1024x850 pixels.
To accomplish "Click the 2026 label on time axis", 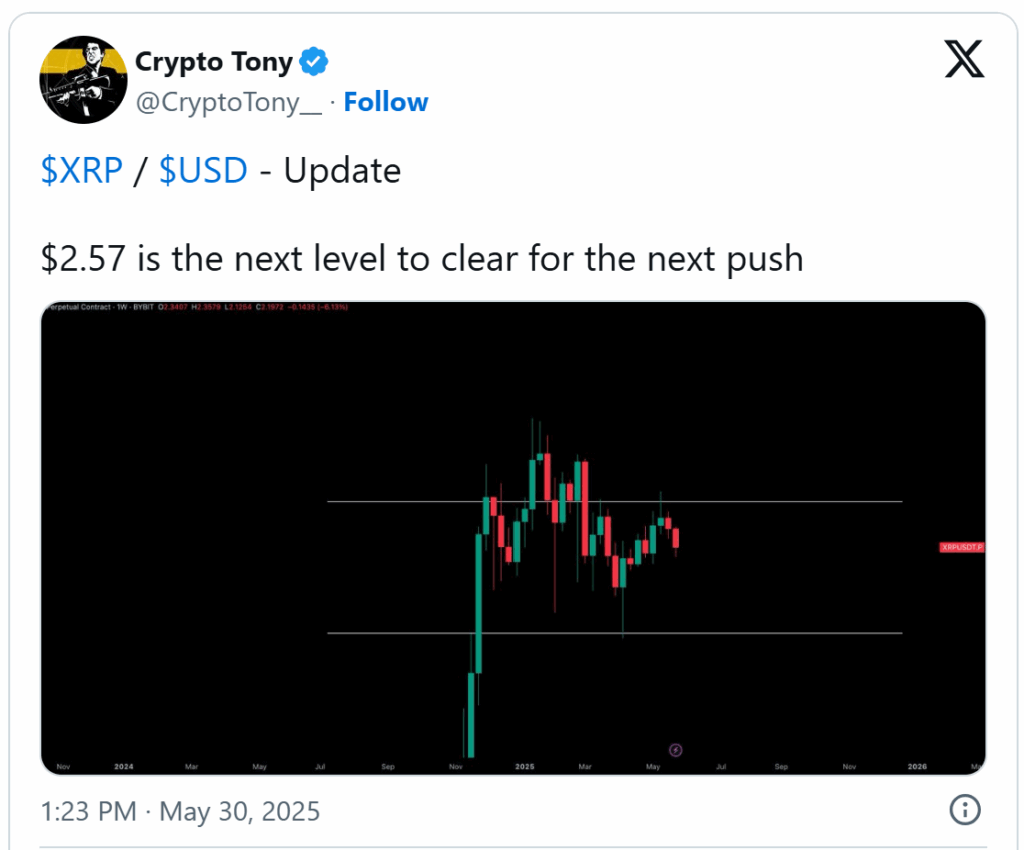I will (917, 766).
